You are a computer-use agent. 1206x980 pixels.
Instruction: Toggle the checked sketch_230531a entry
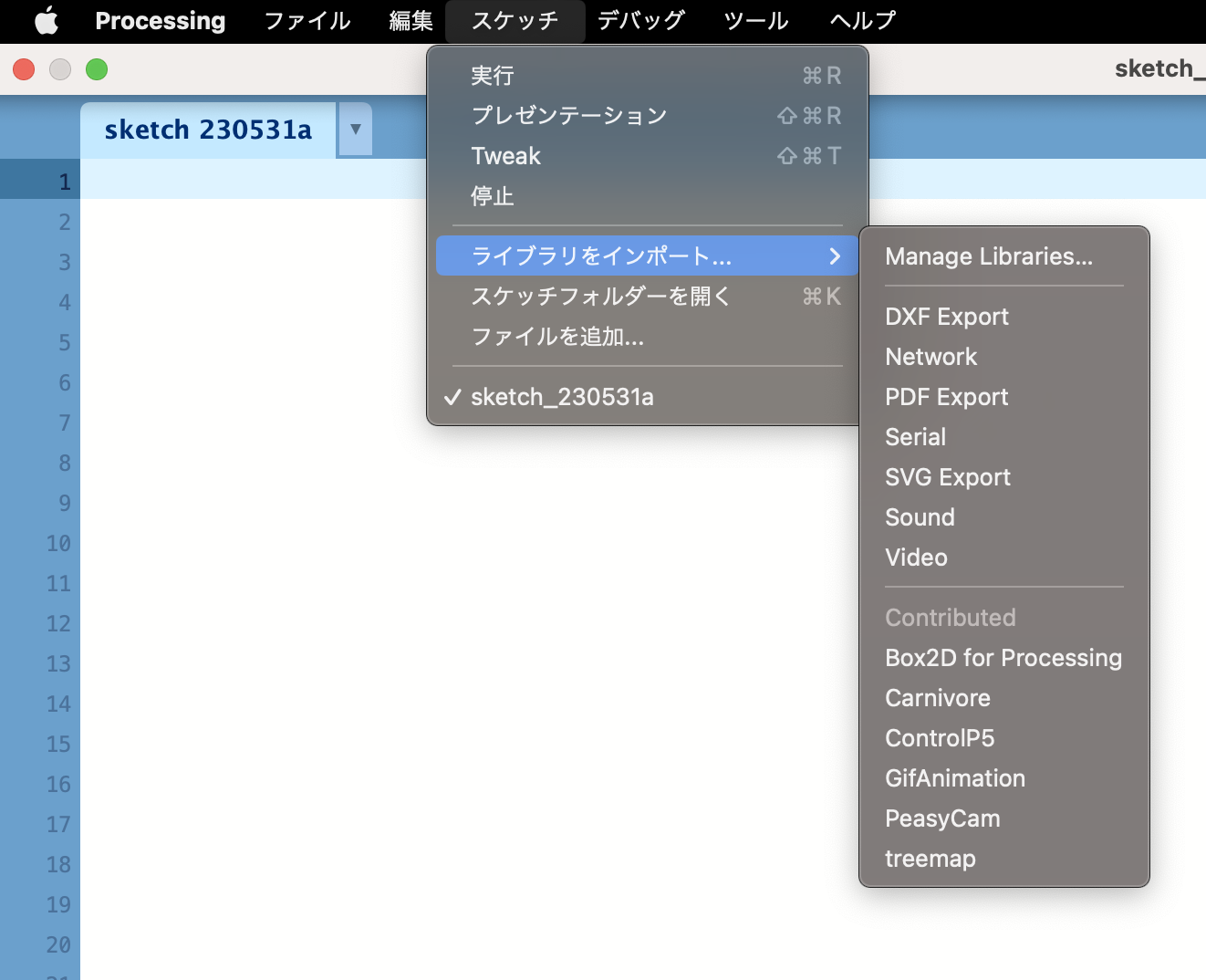[563, 396]
